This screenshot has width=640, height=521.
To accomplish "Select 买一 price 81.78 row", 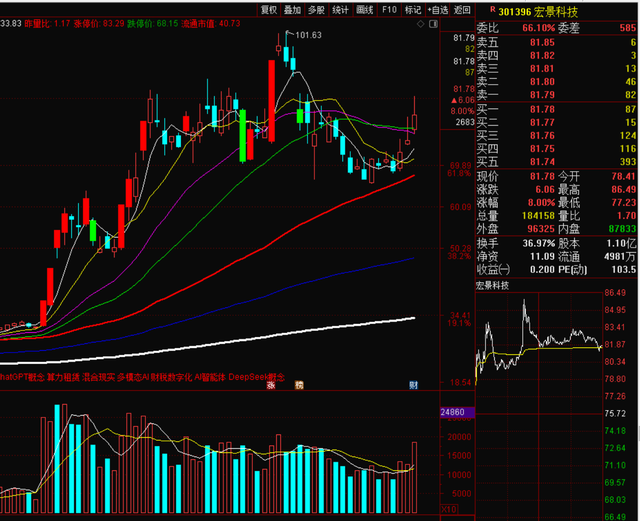I will [x=556, y=109].
